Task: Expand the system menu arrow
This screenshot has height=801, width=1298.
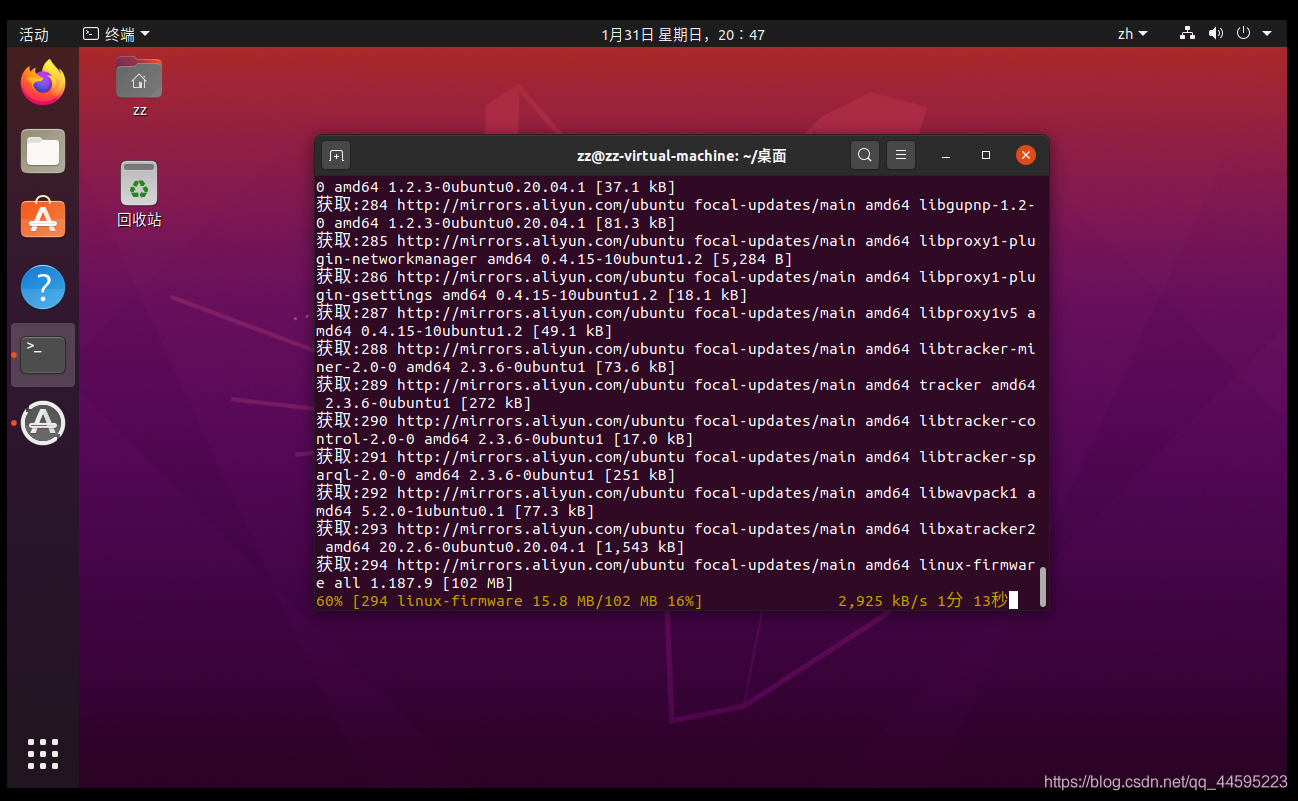Action: click(1267, 34)
